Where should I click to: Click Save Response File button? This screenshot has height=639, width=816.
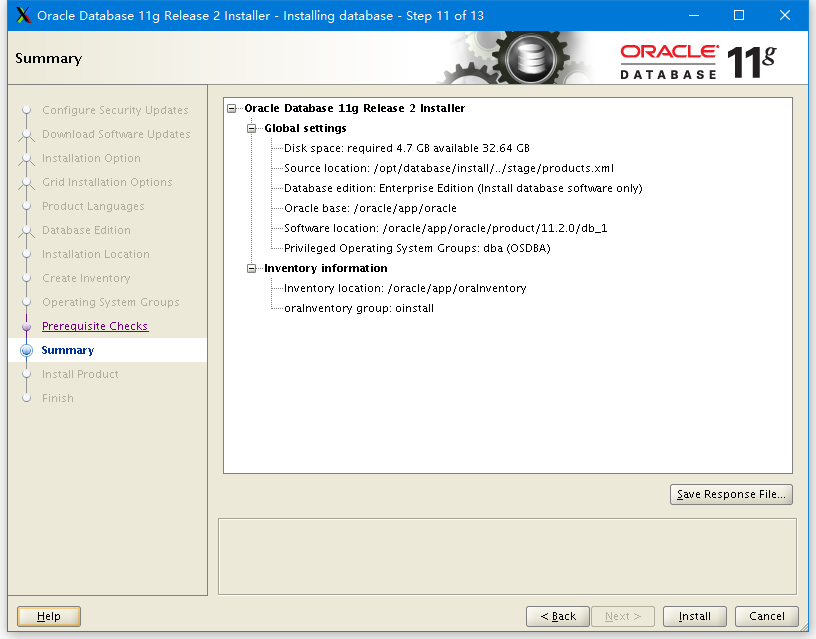point(731,494)
